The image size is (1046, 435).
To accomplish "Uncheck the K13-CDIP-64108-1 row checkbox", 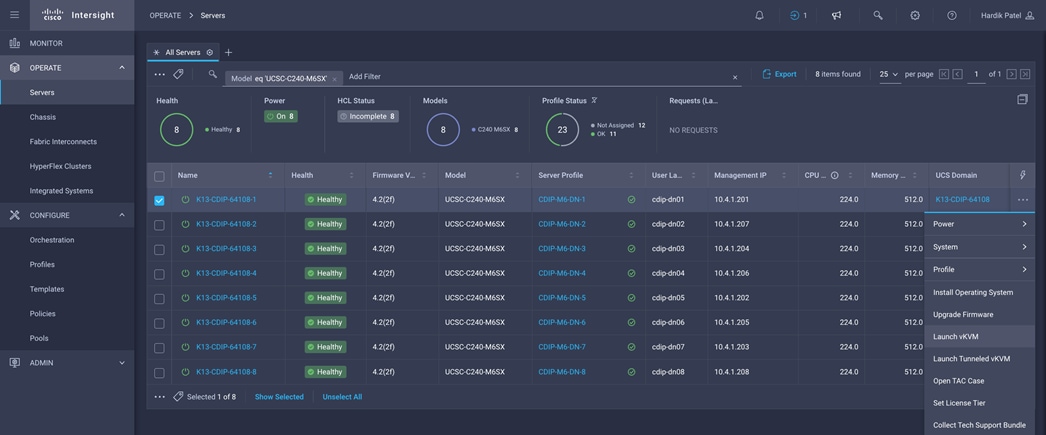I will 159,200.
